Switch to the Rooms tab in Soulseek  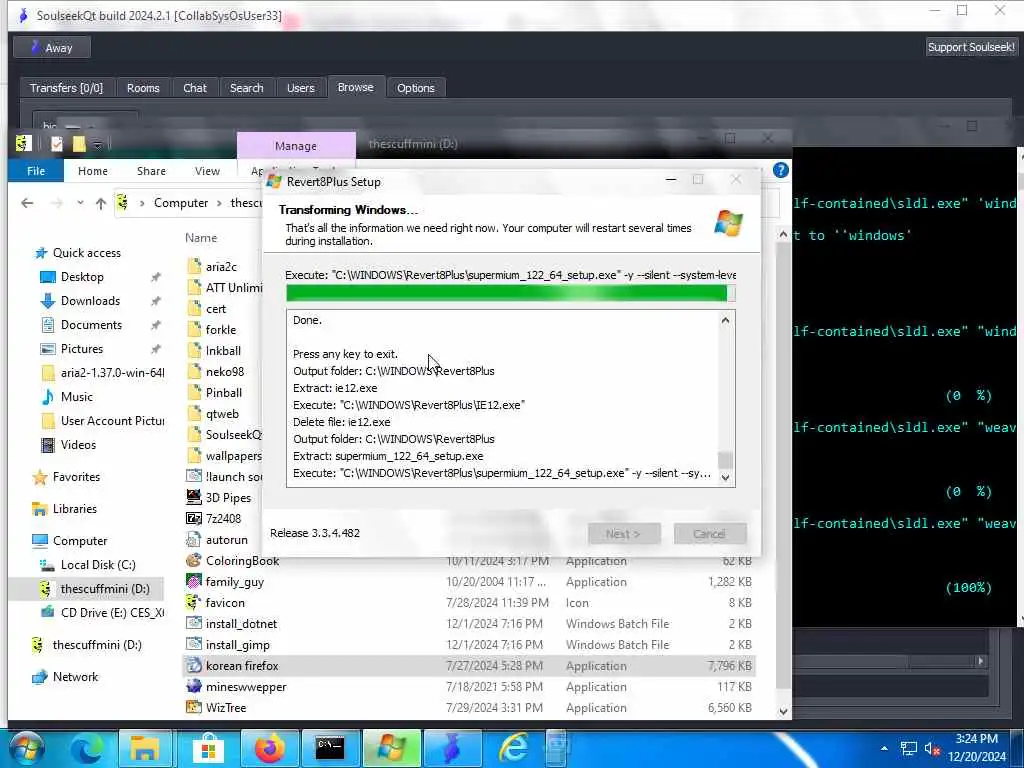[x=143, y=88]
